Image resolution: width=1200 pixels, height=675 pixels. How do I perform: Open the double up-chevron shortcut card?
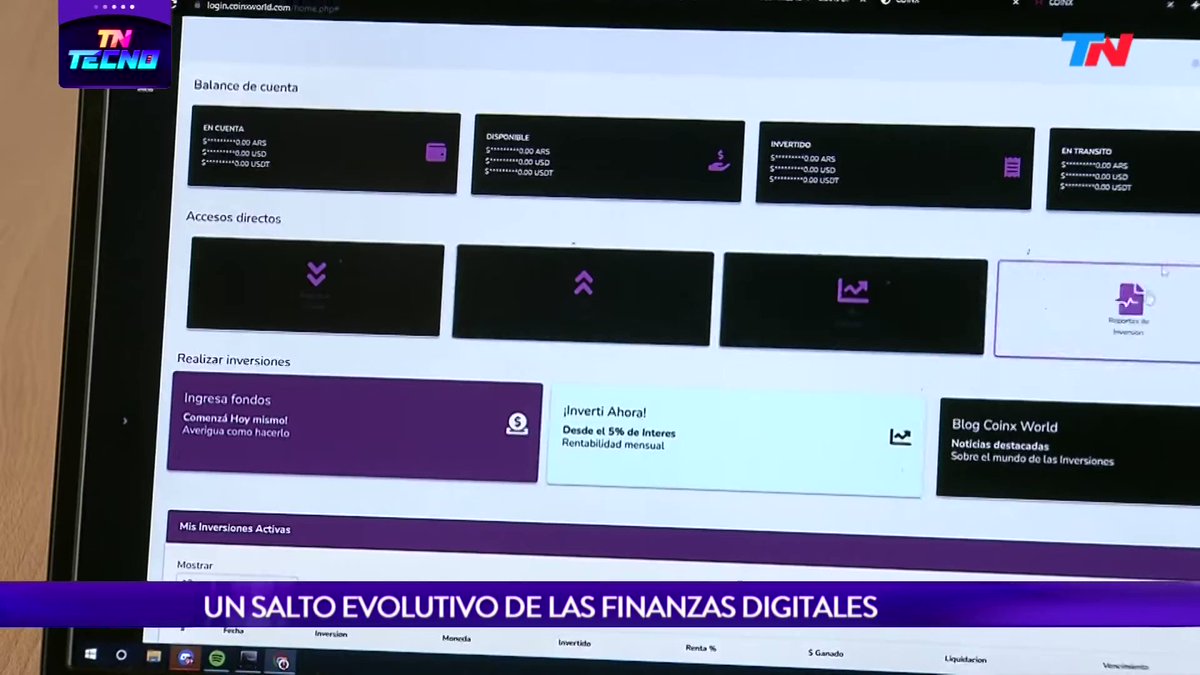(x=583, y=295)
